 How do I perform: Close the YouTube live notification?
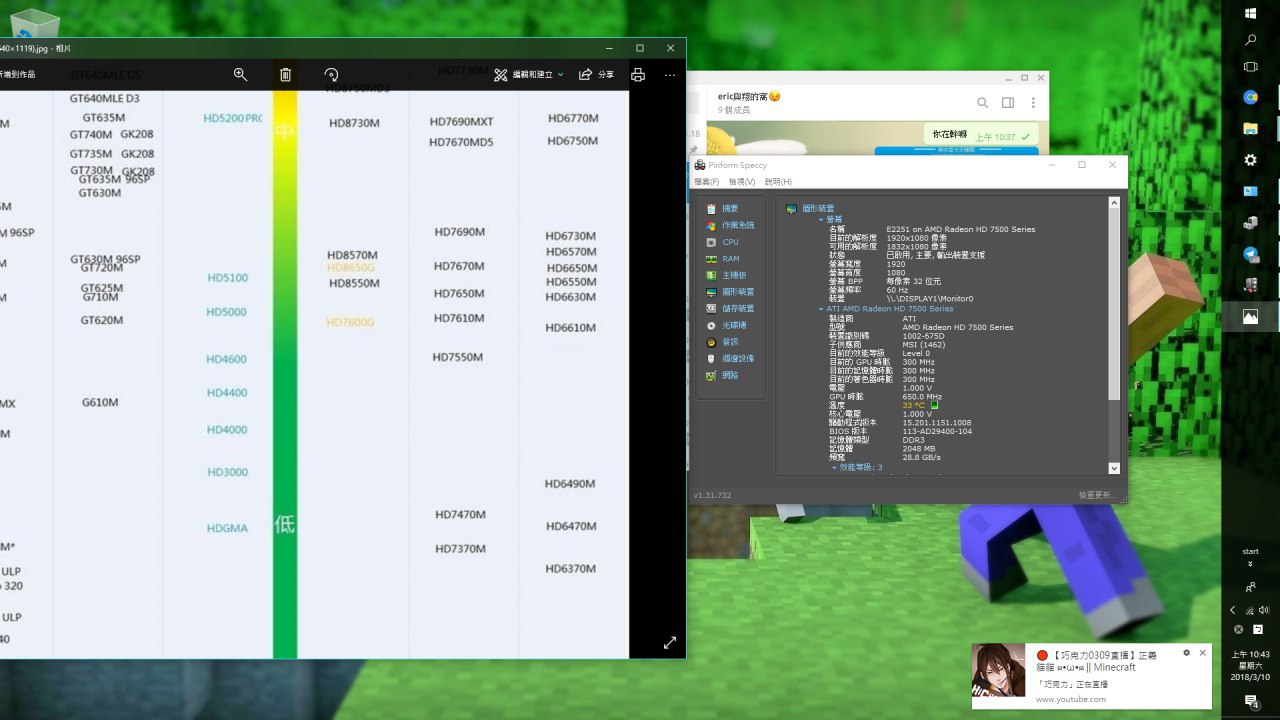(x=1202, y=653)
